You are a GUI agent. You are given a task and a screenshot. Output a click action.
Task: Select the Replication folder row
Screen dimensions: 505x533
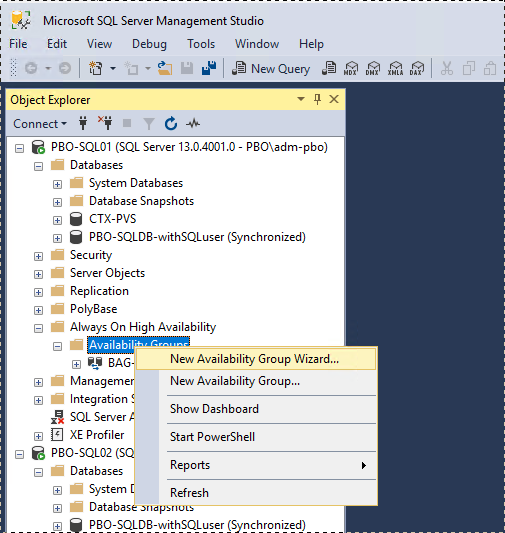pos(99,291)
